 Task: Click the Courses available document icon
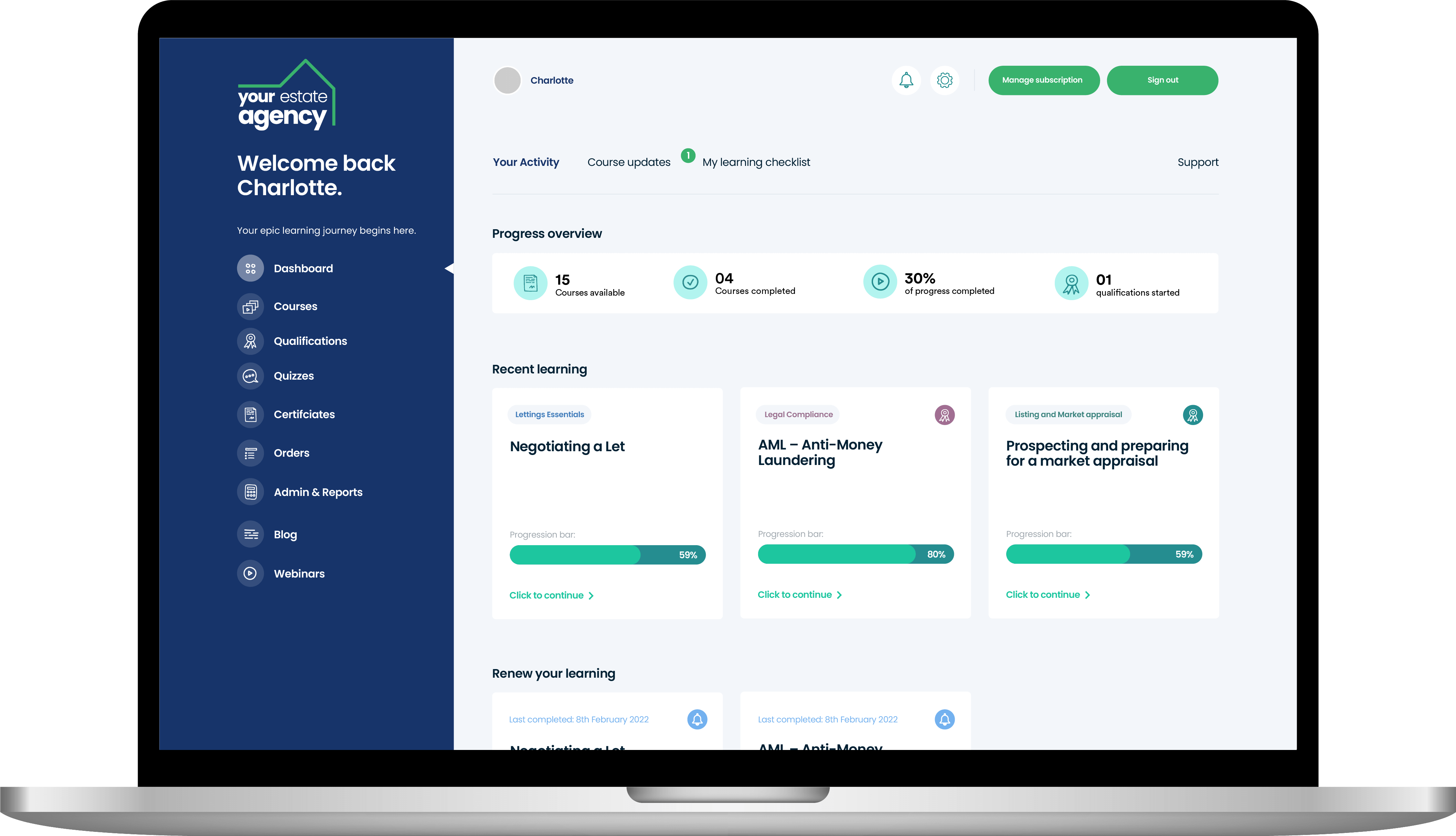point(530,283)
